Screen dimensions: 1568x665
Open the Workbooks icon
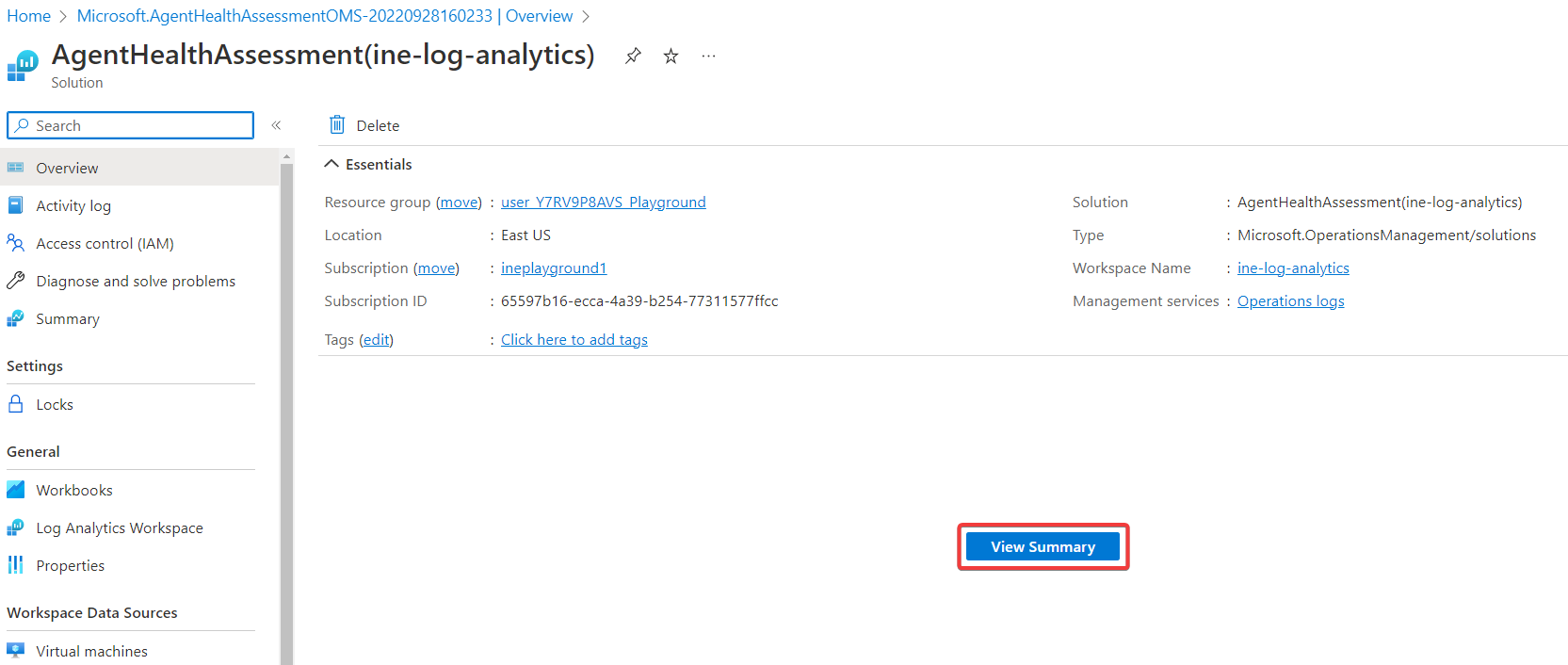[x=15, y=490]
